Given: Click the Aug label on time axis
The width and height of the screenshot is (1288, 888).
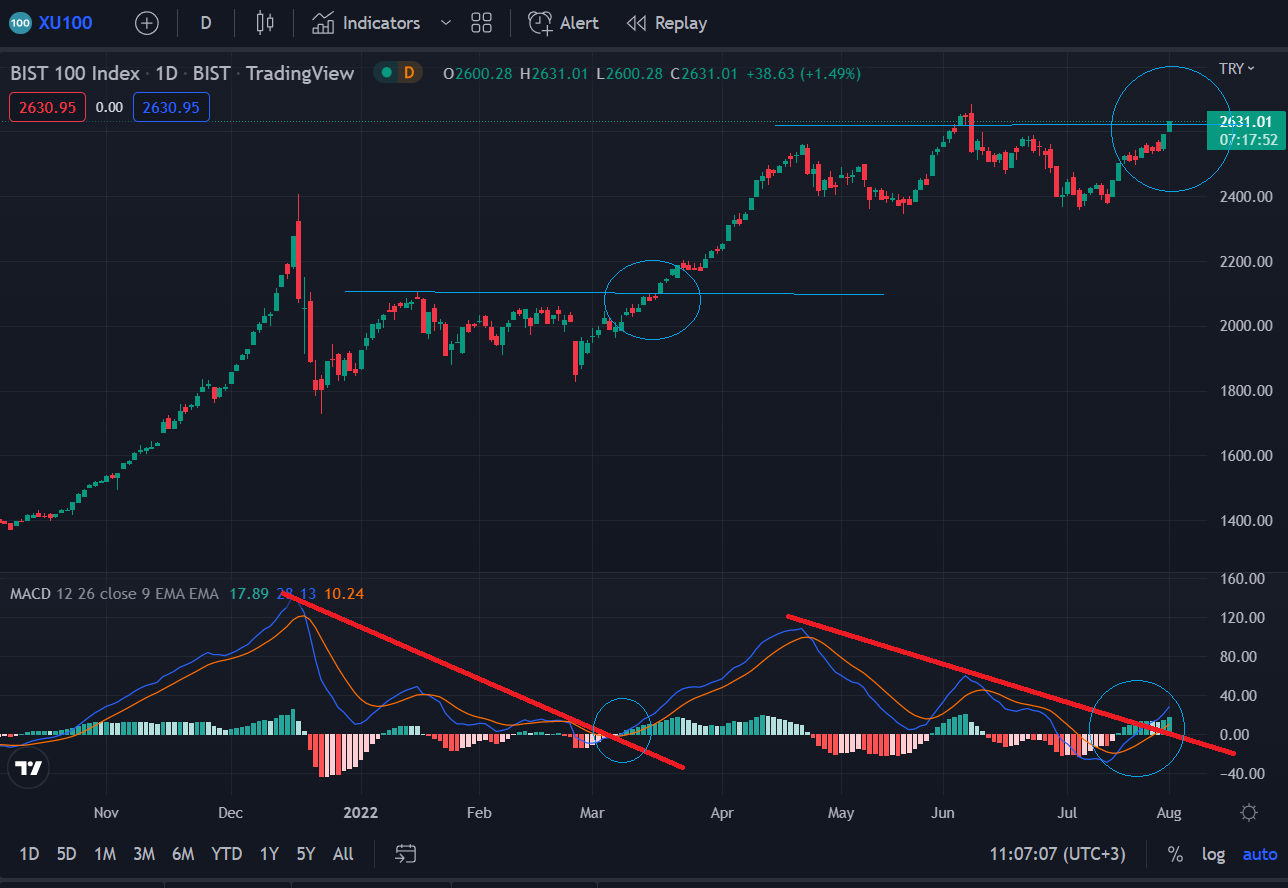Looking at the screenshot, I should (x=1169, y=813).
